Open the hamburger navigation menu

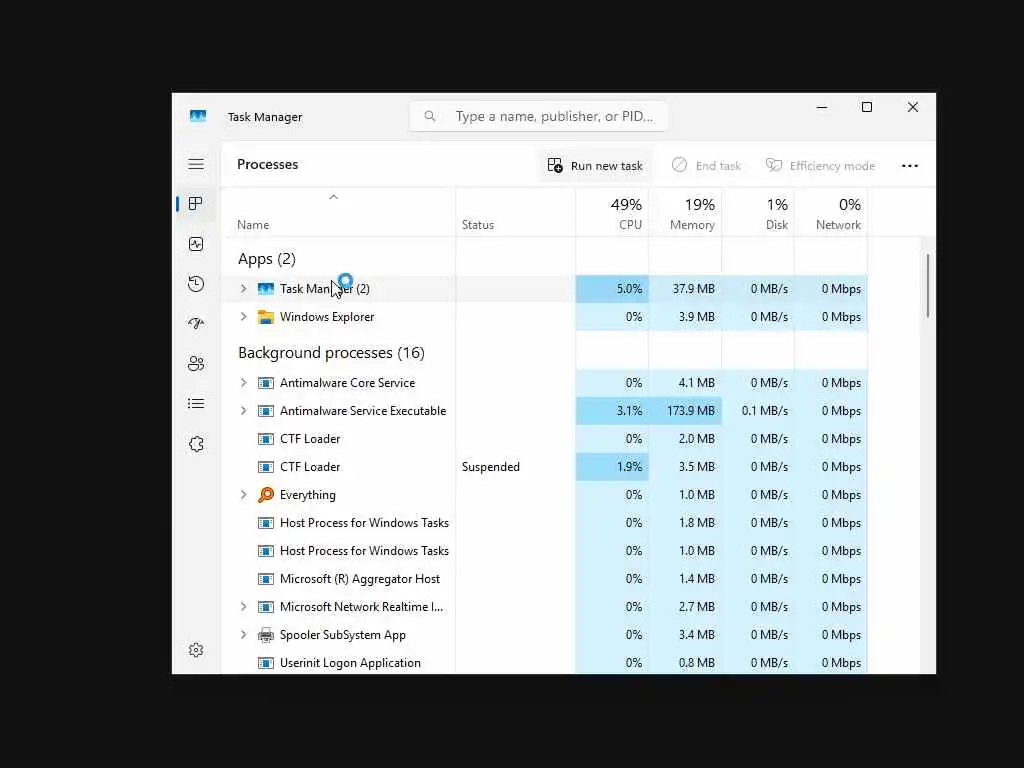(x=196, y=164)
